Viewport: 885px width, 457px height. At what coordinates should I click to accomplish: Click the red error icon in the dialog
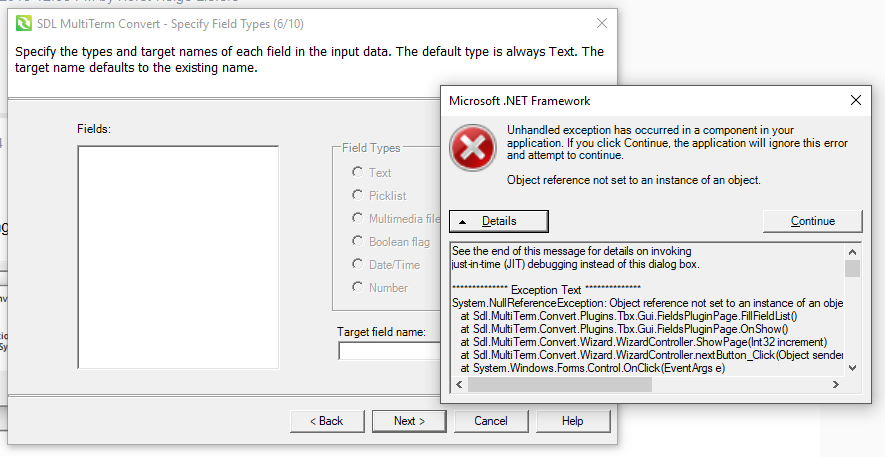[471, 146]
